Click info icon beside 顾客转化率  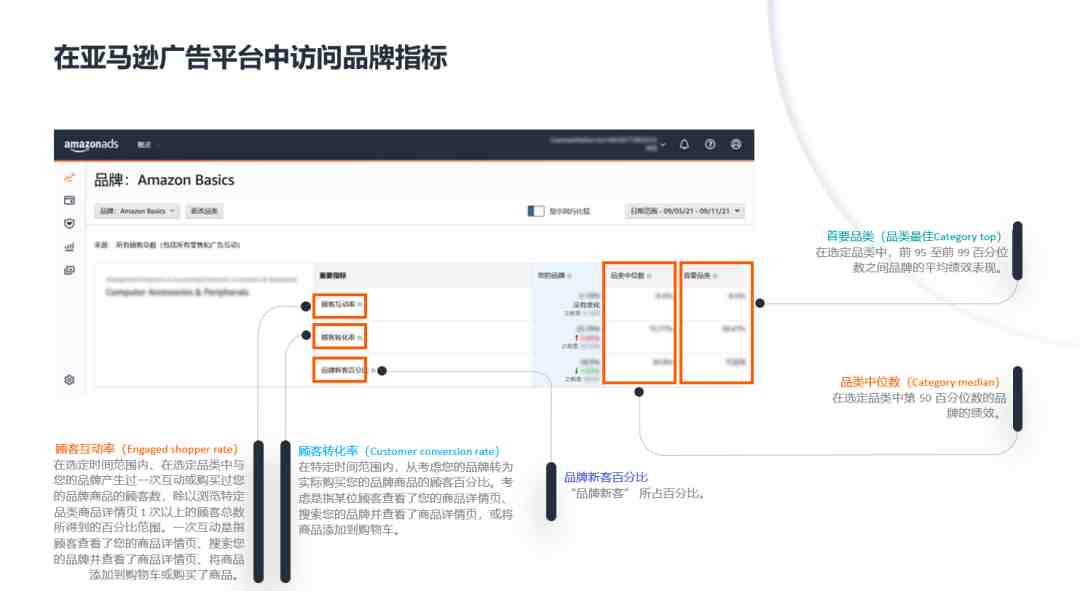pyautogui.click(x=360, y=338)
